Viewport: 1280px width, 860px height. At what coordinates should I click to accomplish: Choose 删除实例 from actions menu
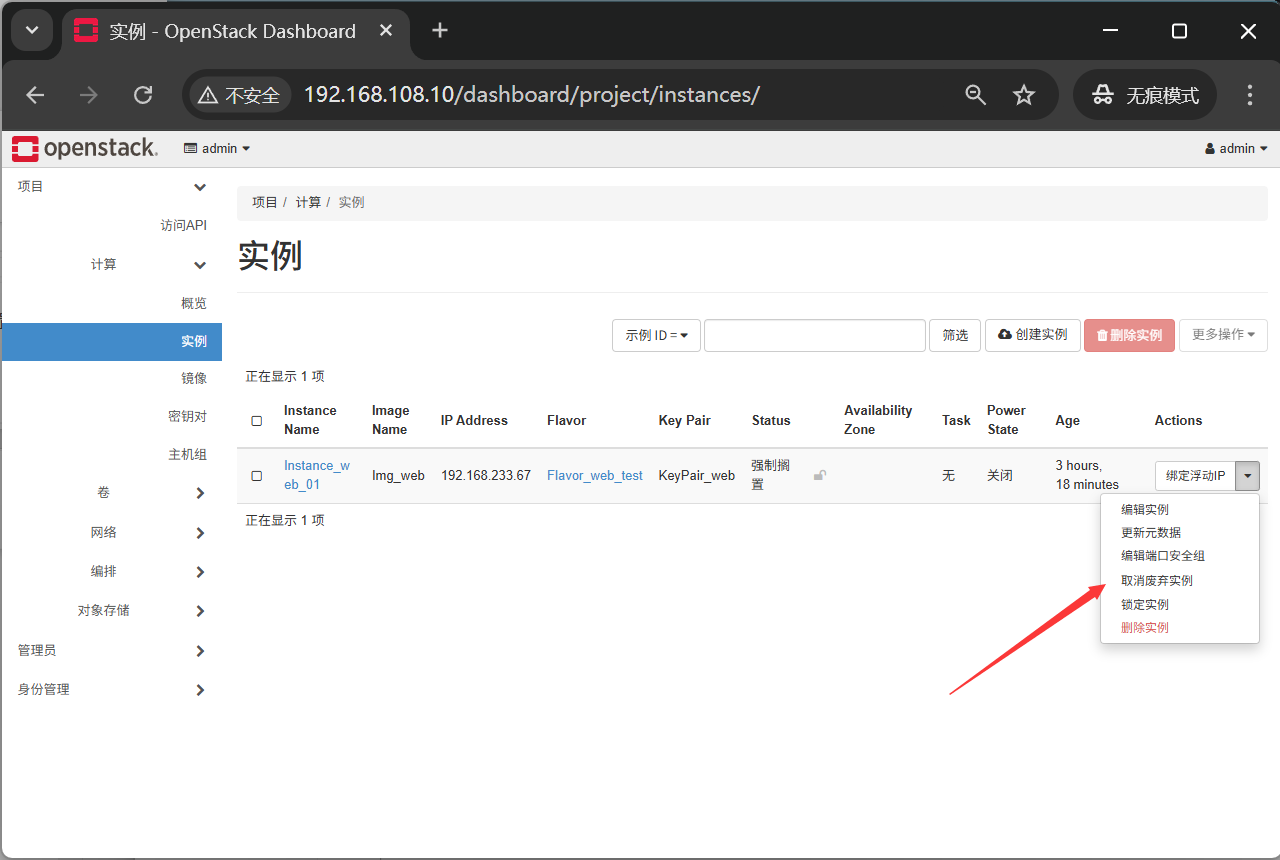(x=1145, y=628)
